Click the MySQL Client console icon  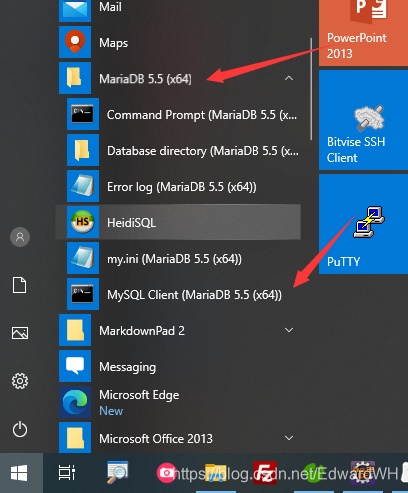pyautogui.click(x=83, y=294)
